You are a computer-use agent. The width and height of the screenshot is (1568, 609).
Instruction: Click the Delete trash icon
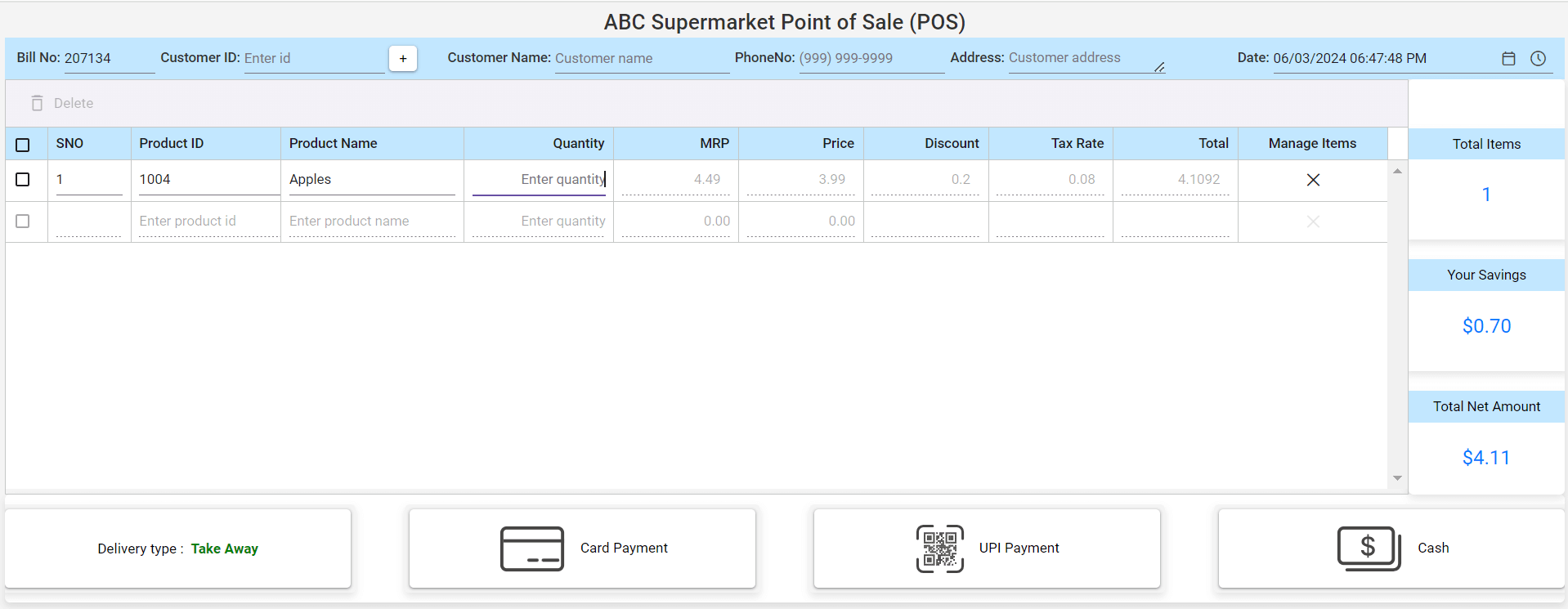click(37, 103)
